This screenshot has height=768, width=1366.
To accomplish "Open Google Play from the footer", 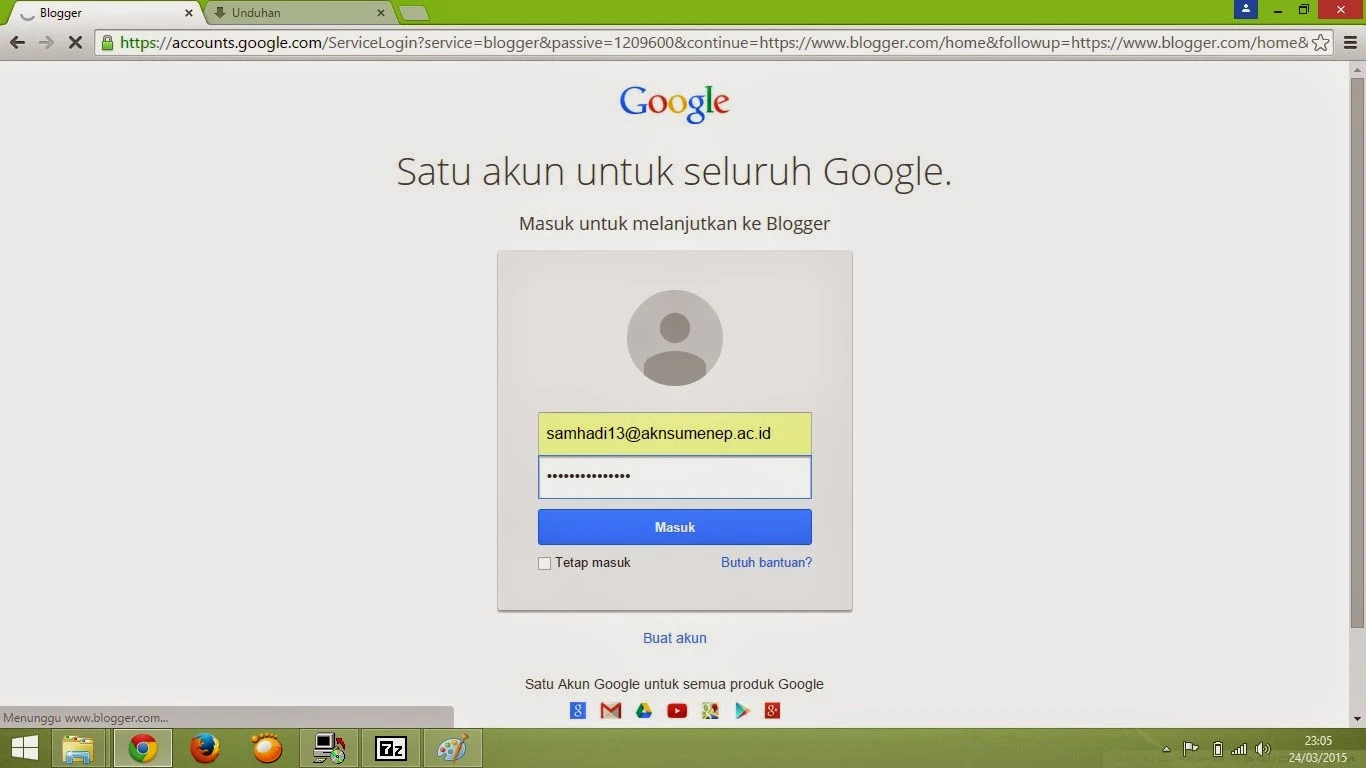I will 742,710.
